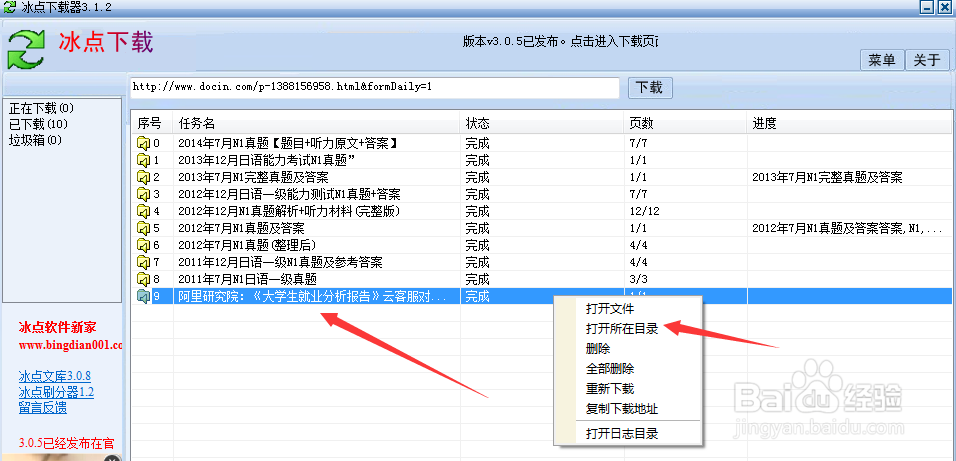This screenshot has height=461, width=956.
Task: Click the folder icon of row 6
Action: (143, 246)
